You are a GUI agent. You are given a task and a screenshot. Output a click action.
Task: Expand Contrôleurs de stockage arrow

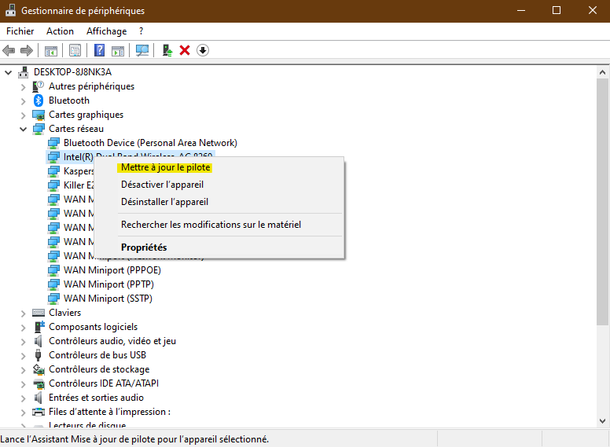pyautogui.click(x=23, y=370)
